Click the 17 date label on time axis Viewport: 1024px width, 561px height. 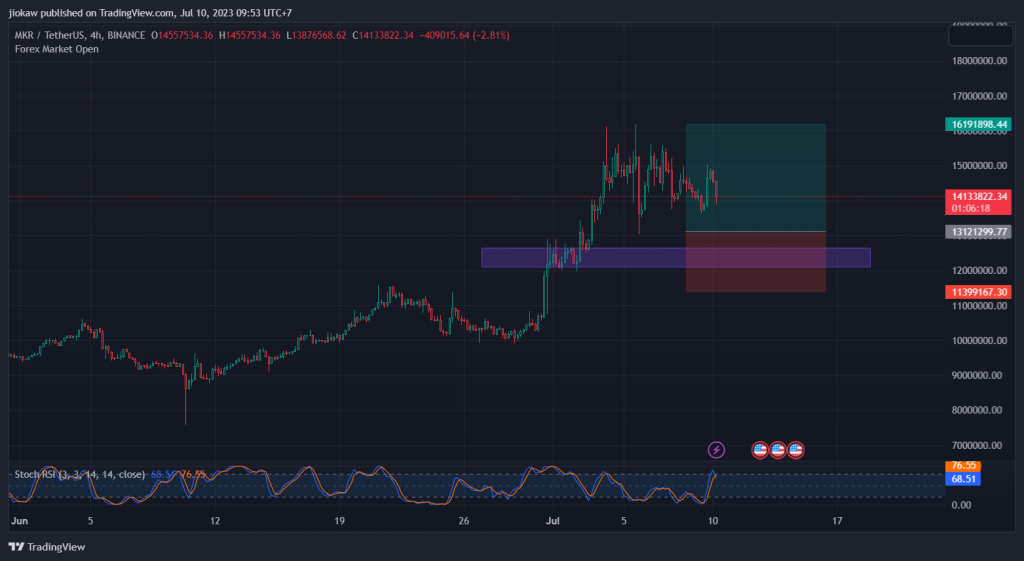point(837,521)
